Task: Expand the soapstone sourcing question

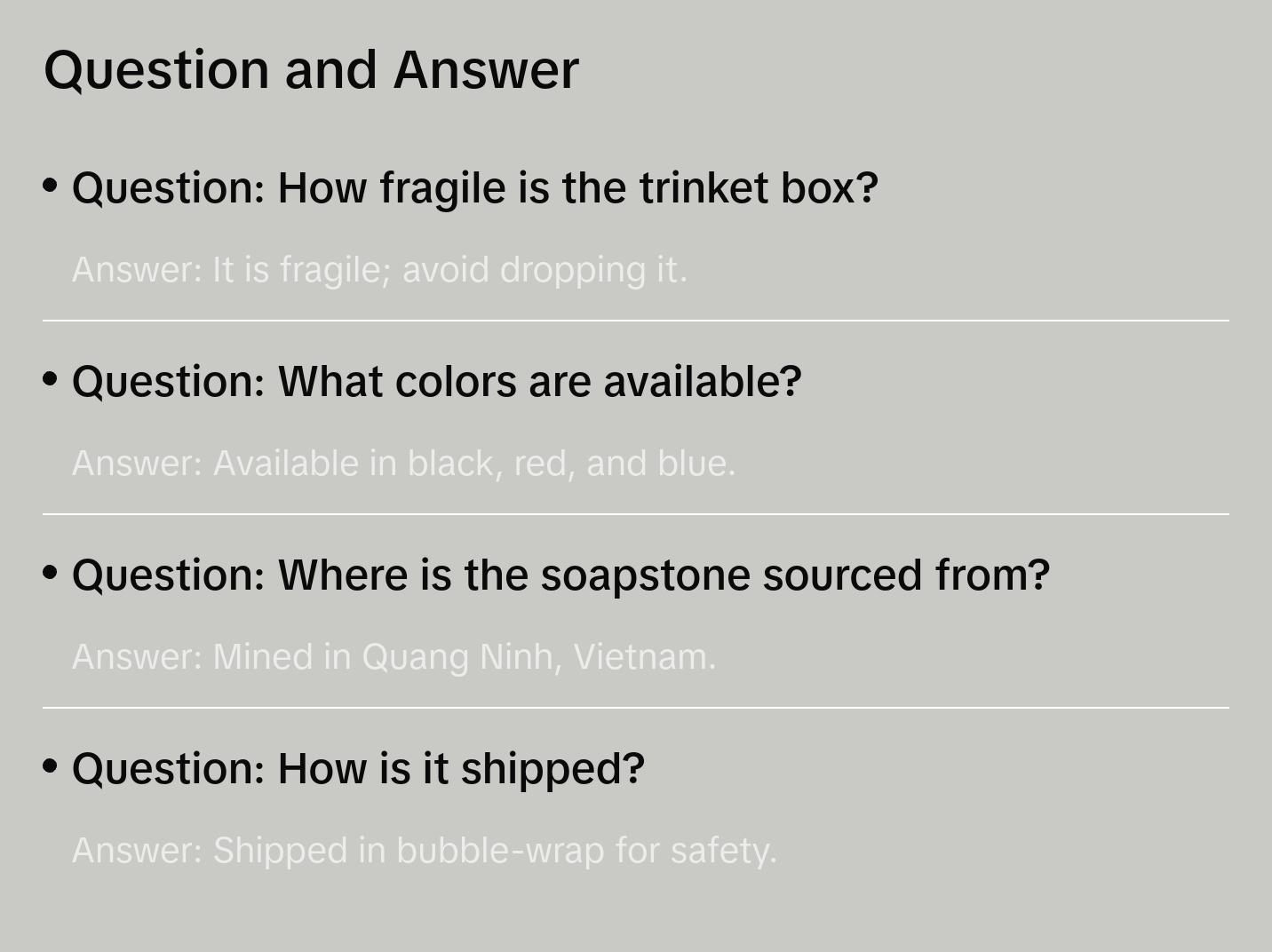Action: point(560,575)
